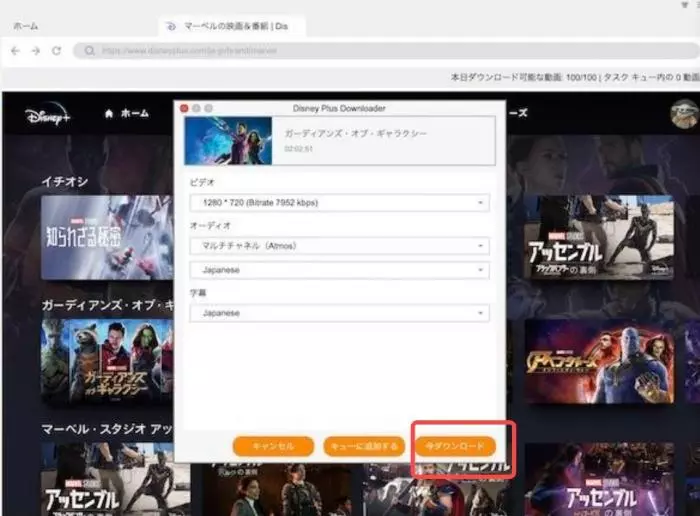Reload the page with the refresh icon
This screenshot has width=700, height=516.
pos(56,51)
